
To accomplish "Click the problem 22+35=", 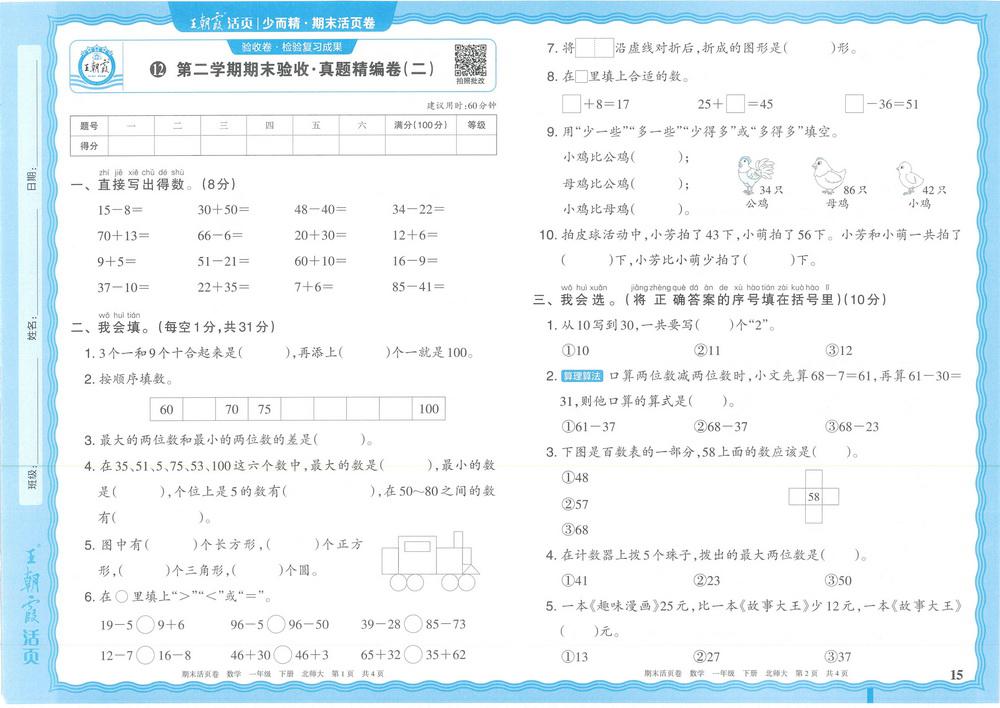I will tap(223, 288).
